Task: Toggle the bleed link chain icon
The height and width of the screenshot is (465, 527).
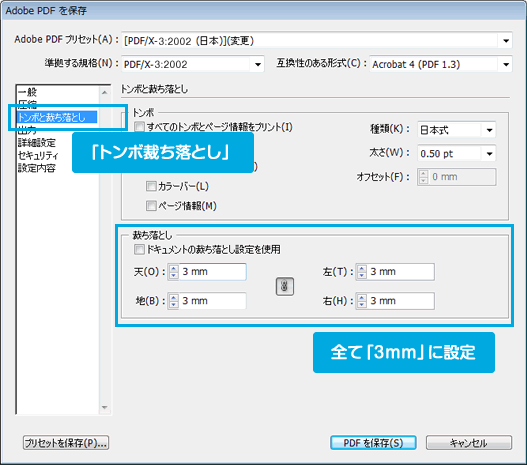Action: [285, 287]
